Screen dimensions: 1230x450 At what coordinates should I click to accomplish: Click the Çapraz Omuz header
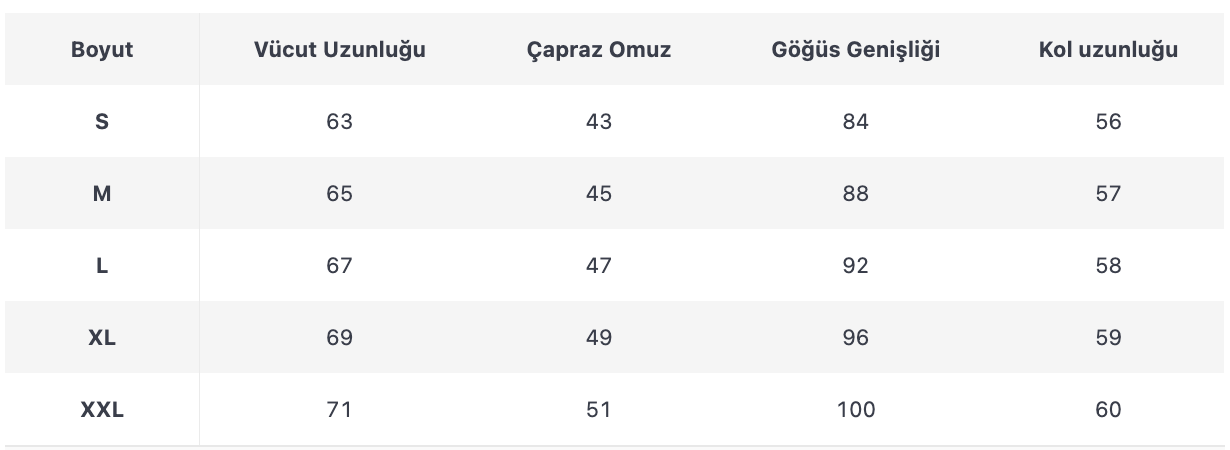click(598, 49)
